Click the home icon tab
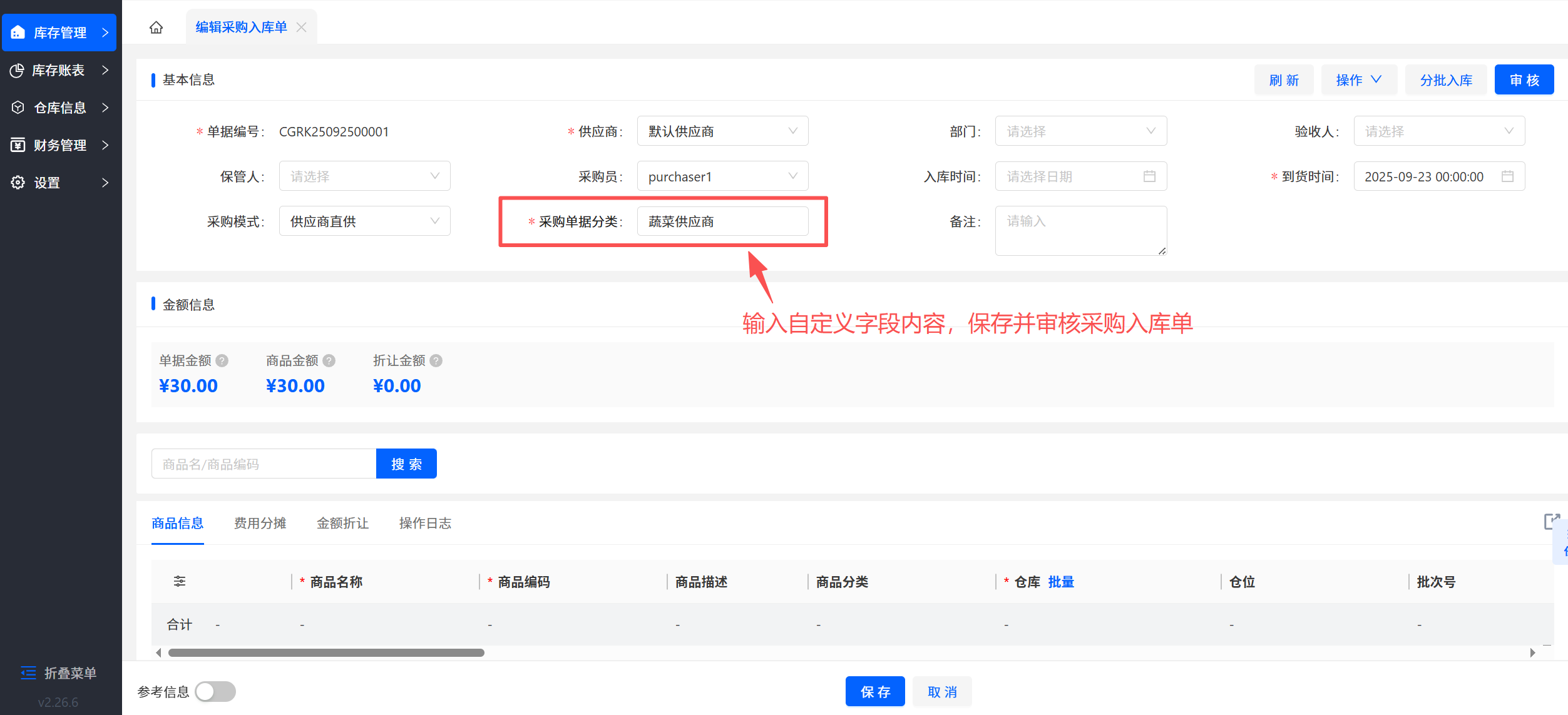The height and width of the screenshot is (715, 1568). [x=156, y=28]
